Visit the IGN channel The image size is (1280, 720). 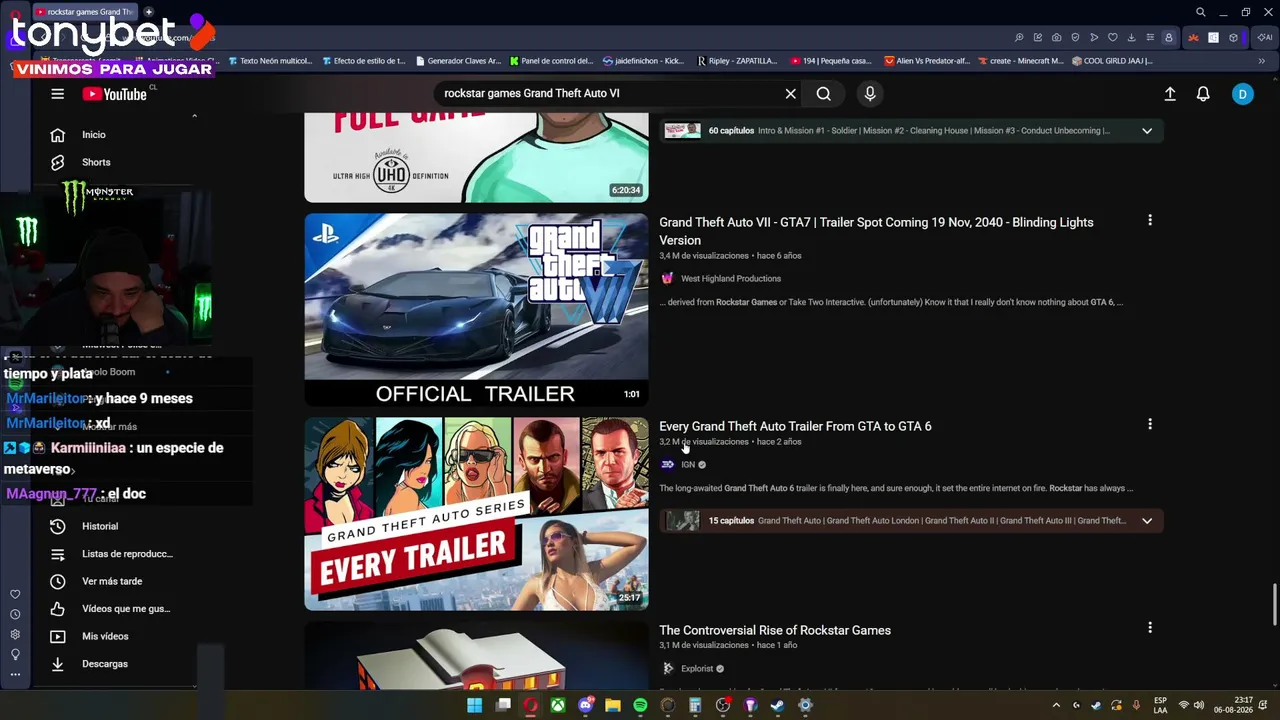click(x=688, y=465)
